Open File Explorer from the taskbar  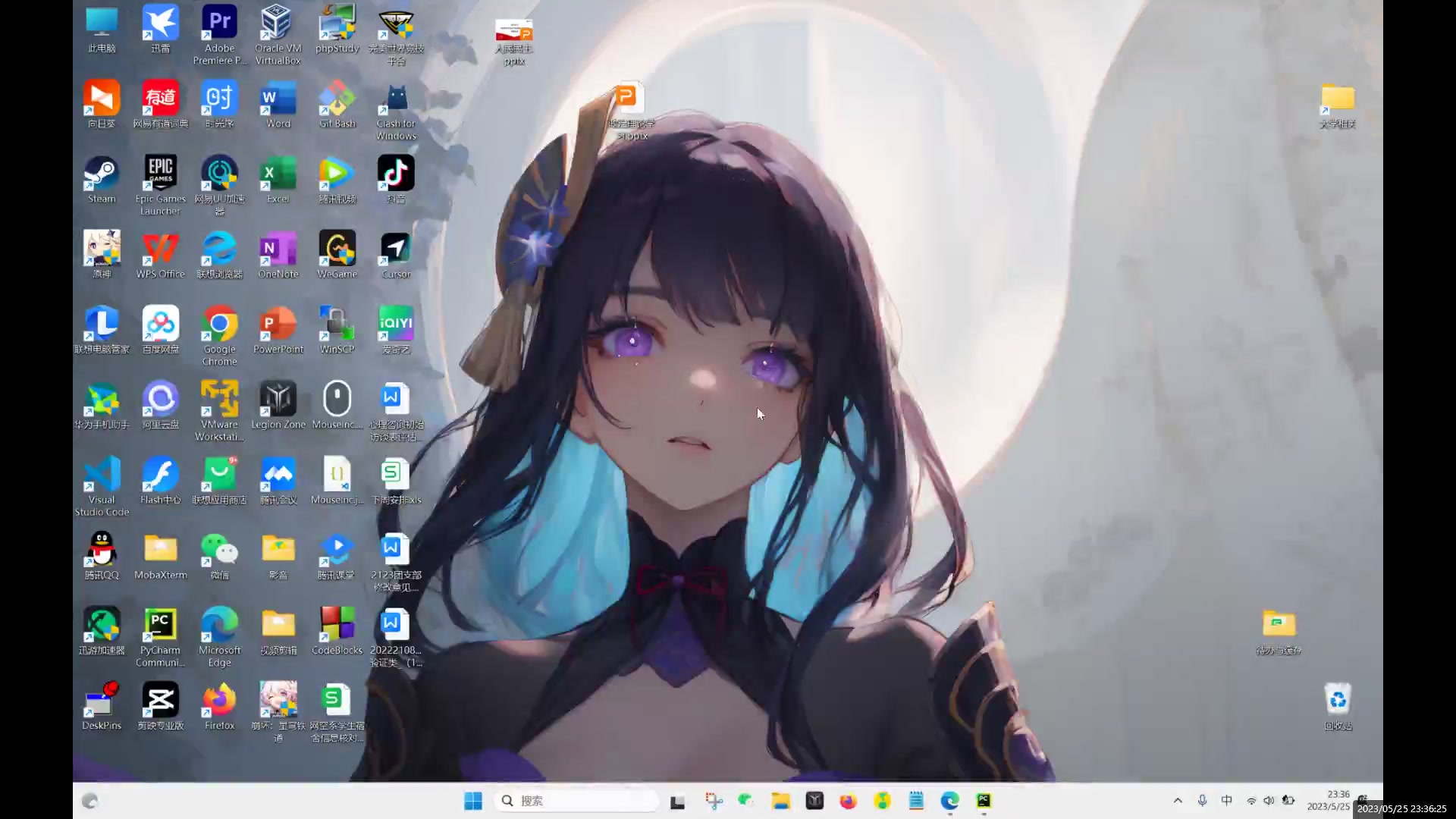pos(781,801)
